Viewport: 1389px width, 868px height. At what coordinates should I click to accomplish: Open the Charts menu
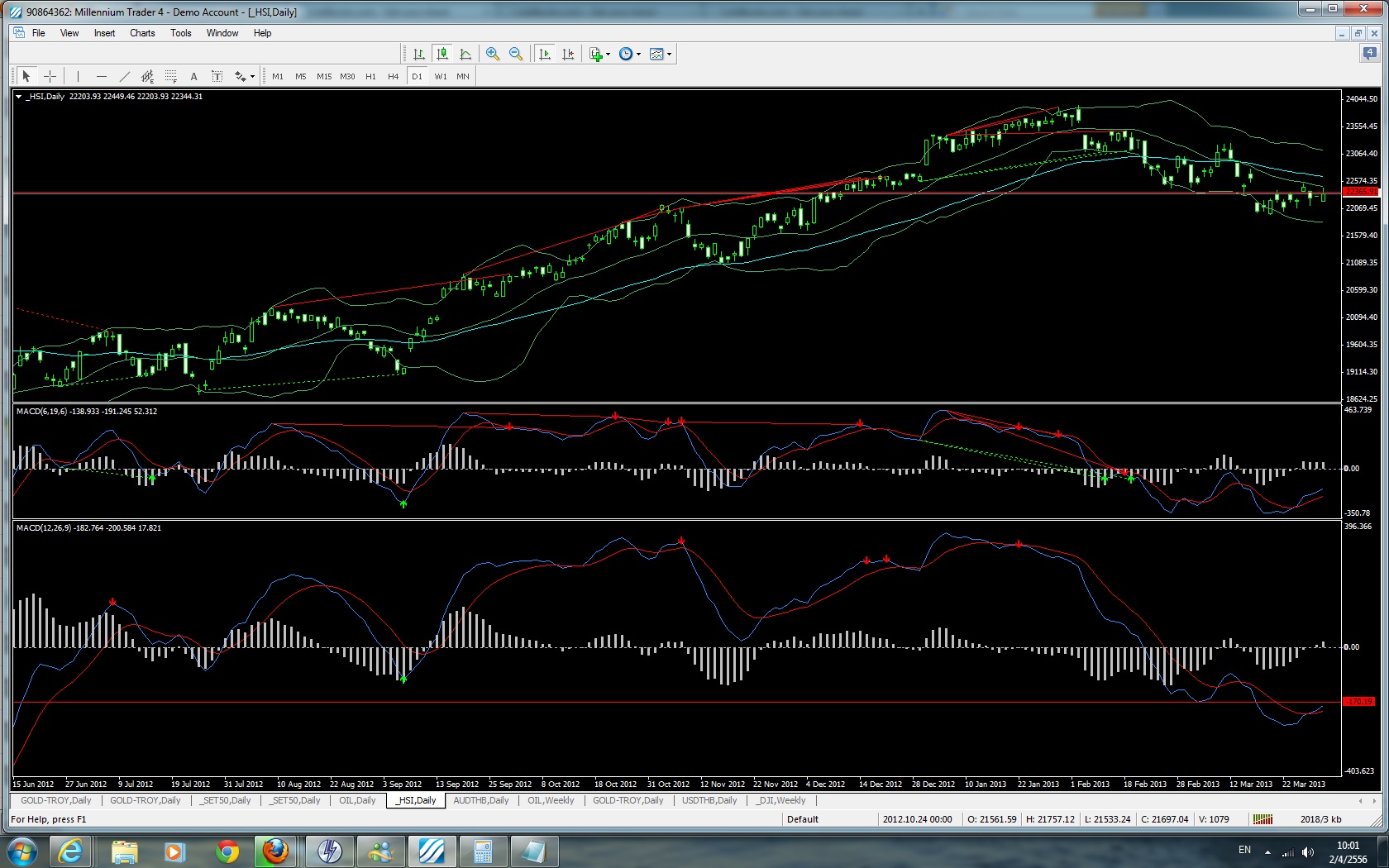click(x=142, y=33)
